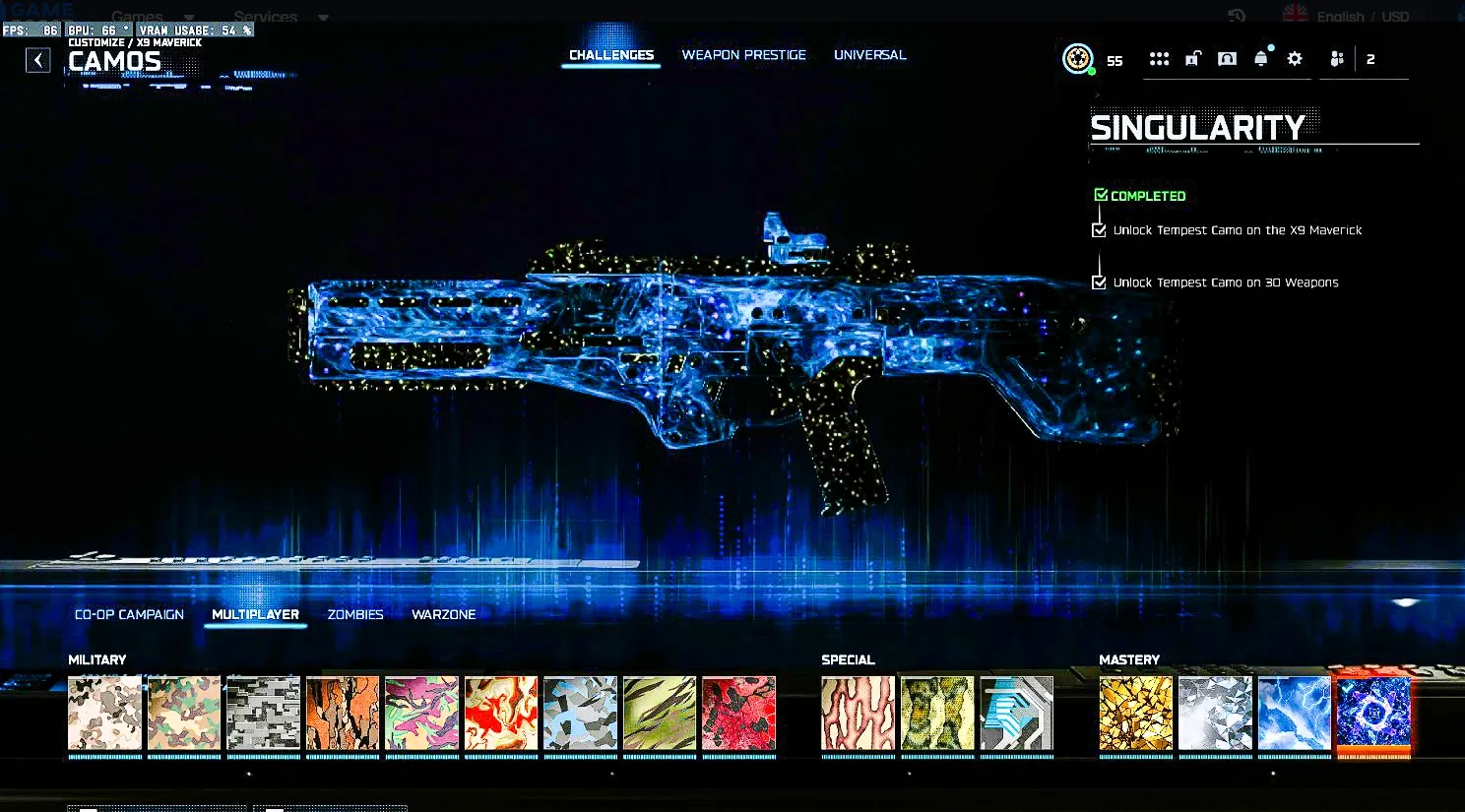Check the Unlock Tempest Camo on 30 Weapons box
This screenshot has width=1465, height=812.
click(1099, 281)
